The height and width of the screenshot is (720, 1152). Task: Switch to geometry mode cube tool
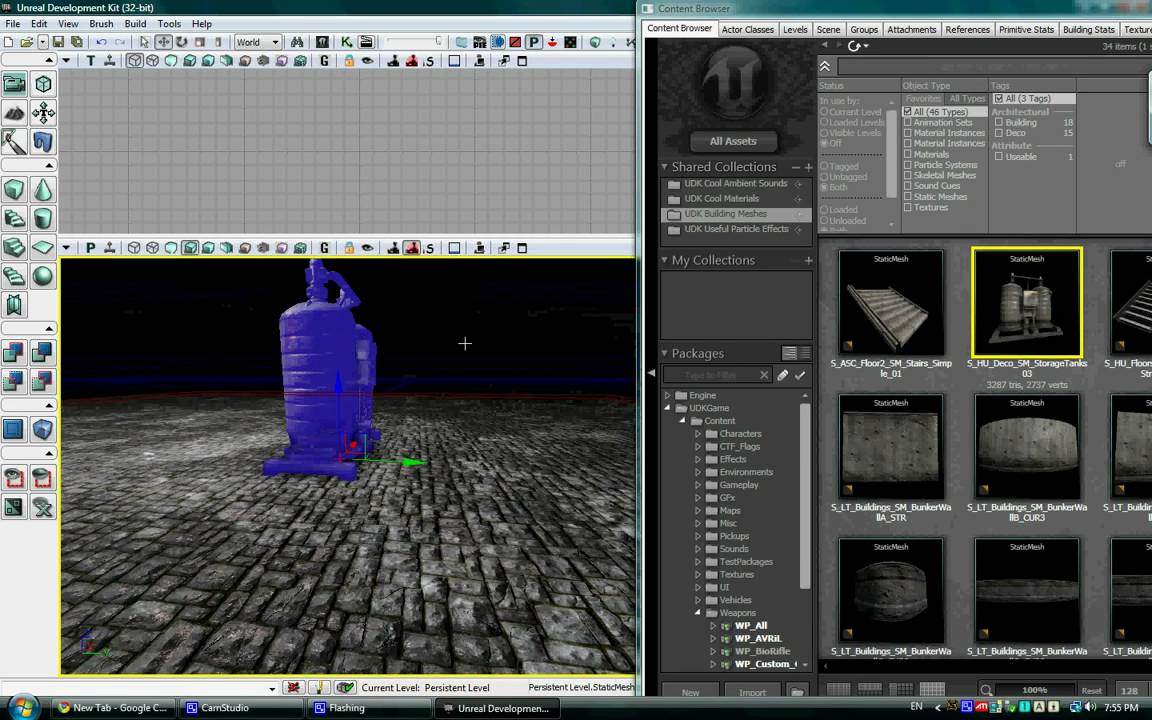click(43, 84)
